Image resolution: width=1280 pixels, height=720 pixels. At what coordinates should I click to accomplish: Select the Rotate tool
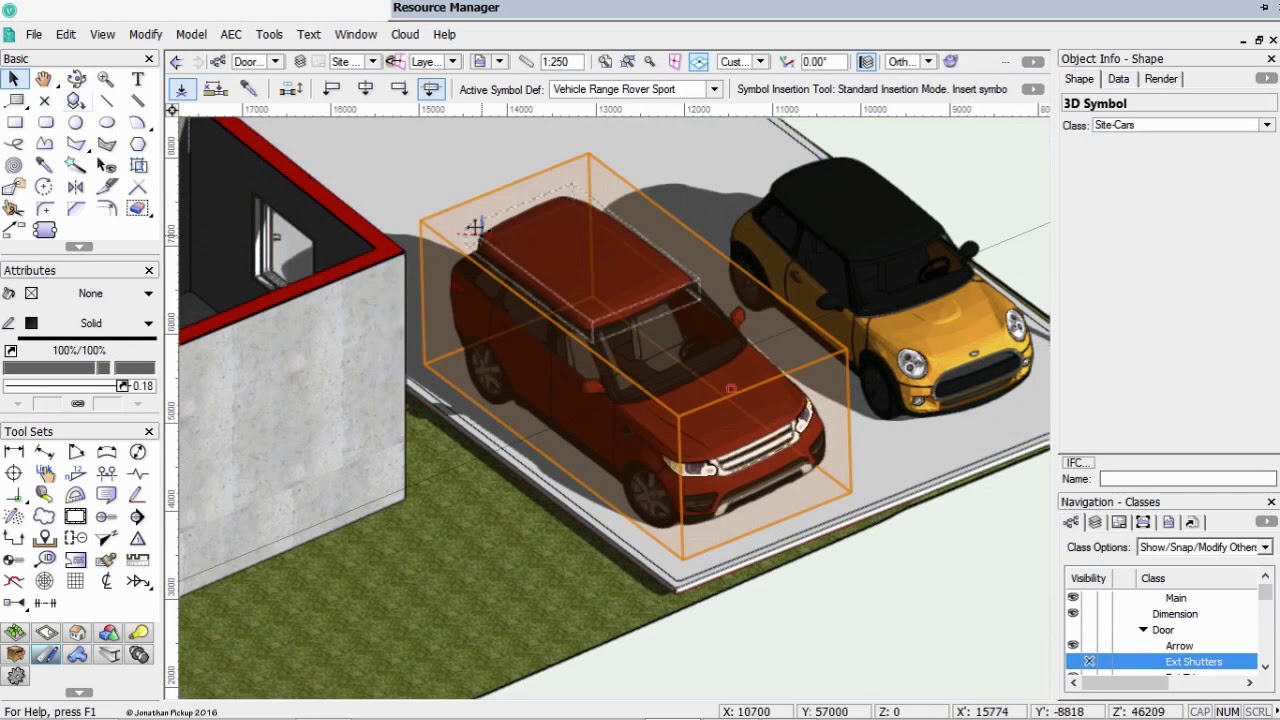(x=45, y=187)
